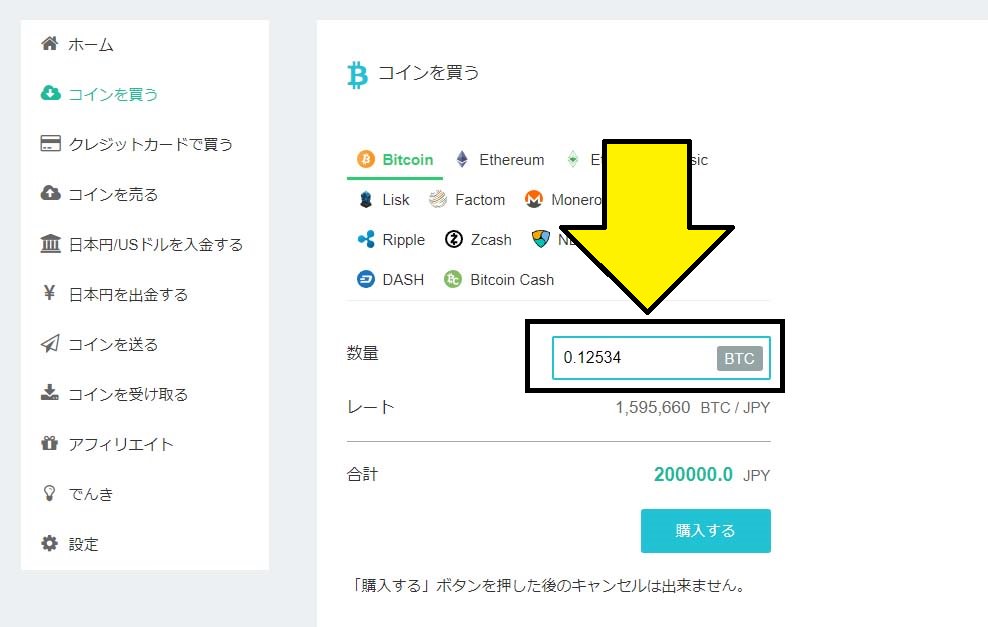Click the settings gear icon

(x=49, y=544)
